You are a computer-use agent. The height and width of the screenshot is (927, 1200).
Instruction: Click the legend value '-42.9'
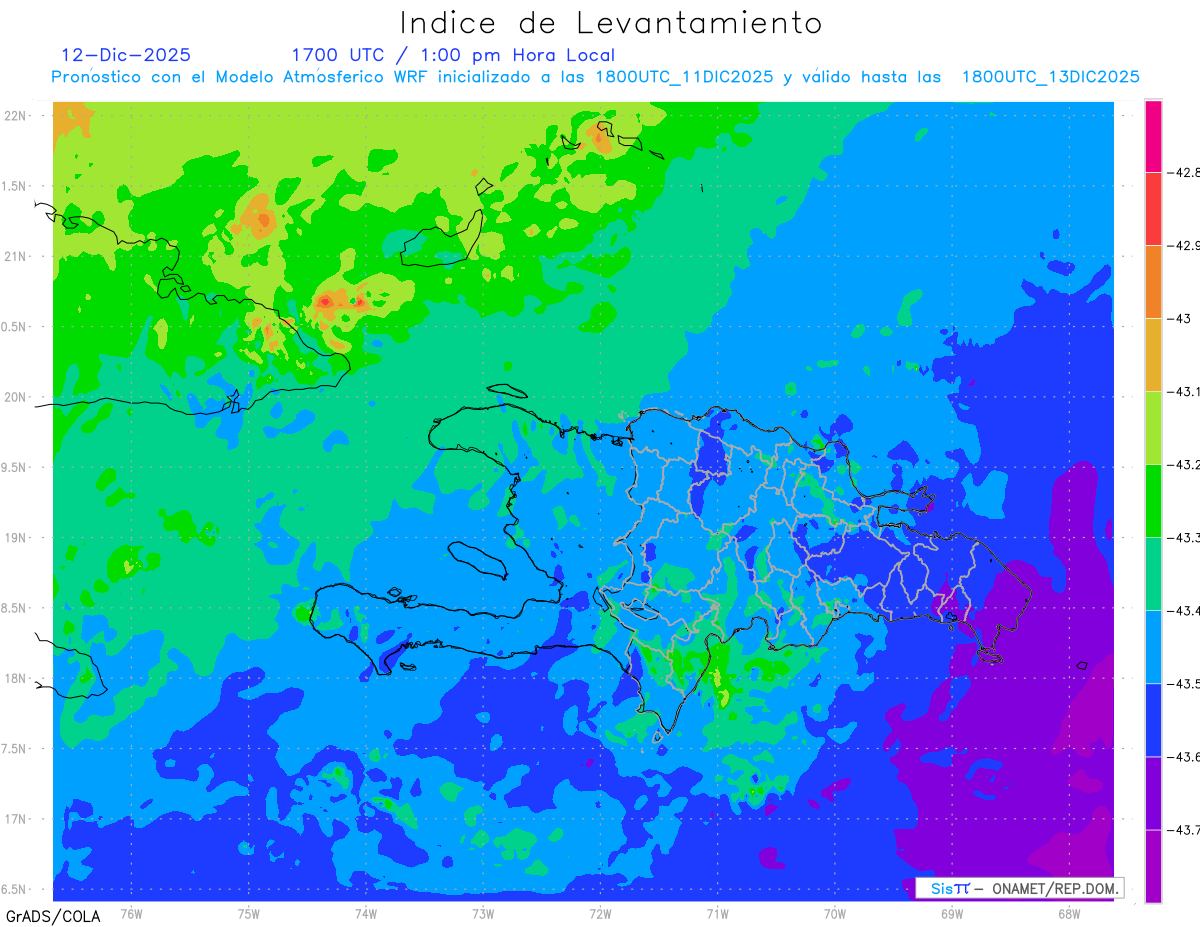[1183, 245]
